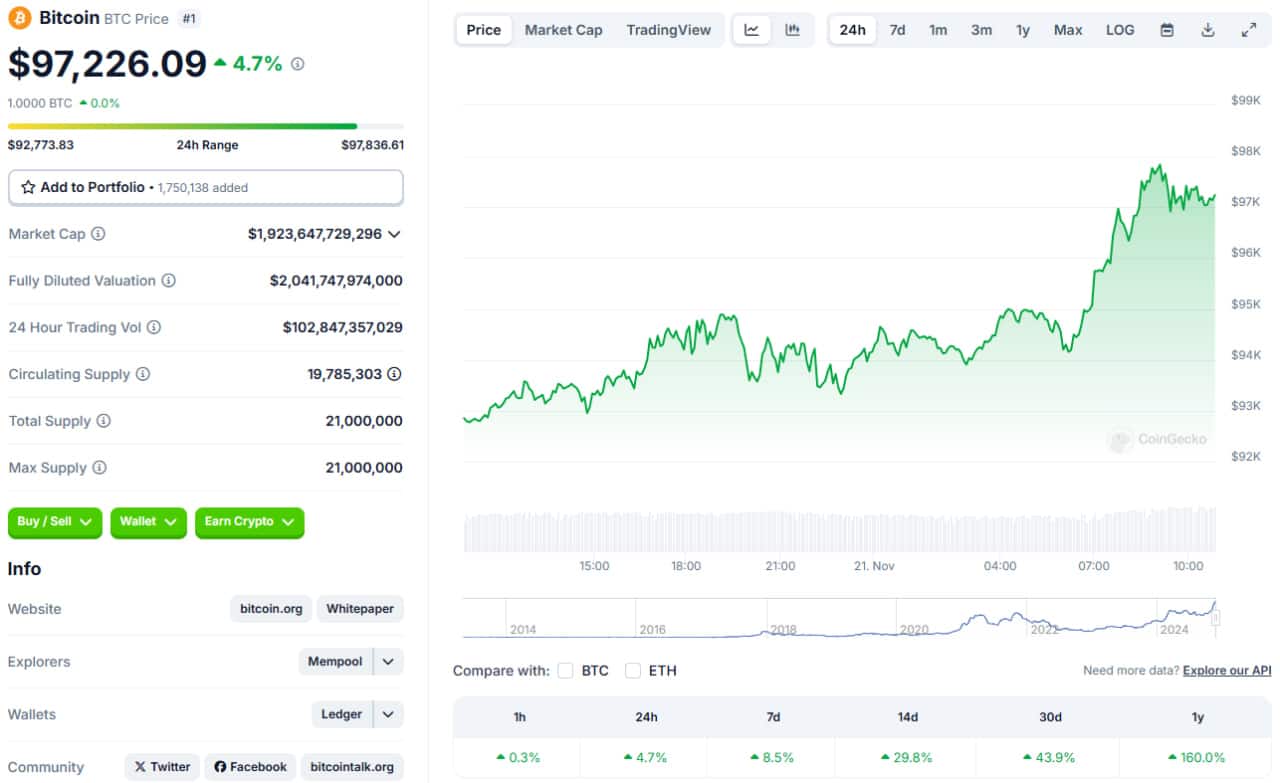Open the Max Supply info icon
This screenshot has height=783, width=1280.
coord(99,468)
